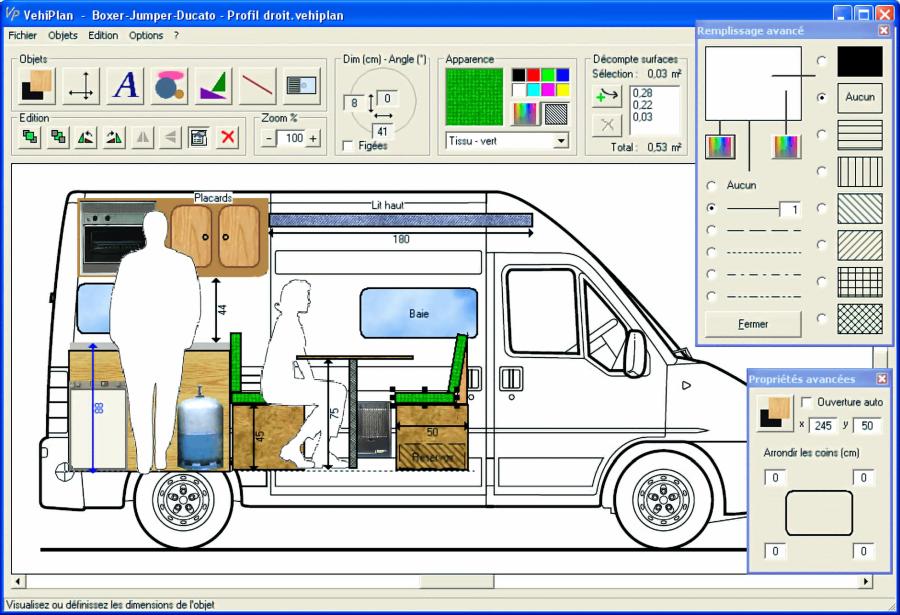Add selected surface to the count
The height and width of the screenshot is (615, 900).
(x=607, y=95)
